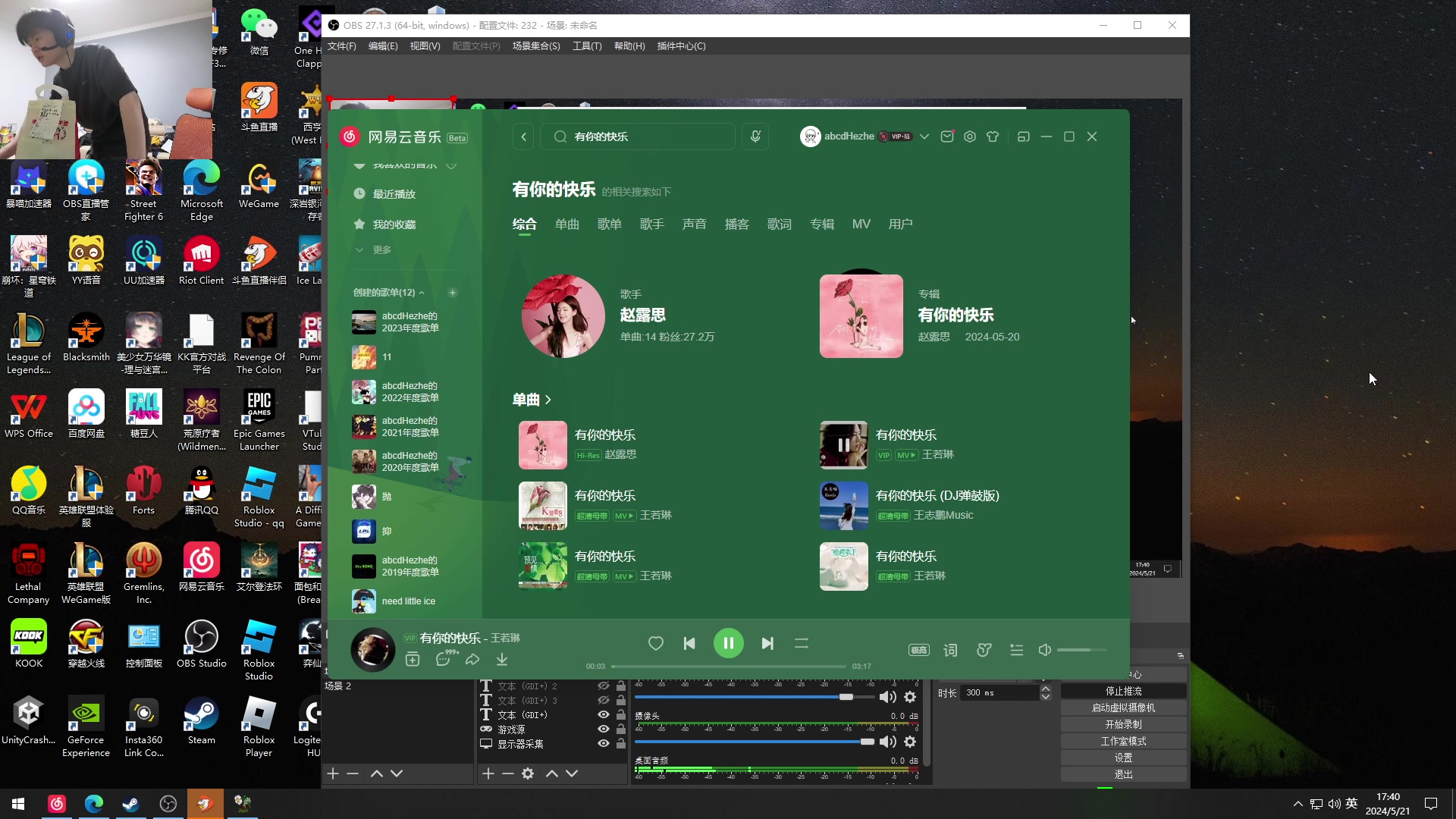Open the abcdHezhe account dropdown arrow
The height and width of the screenshot is (819, 1456).
(x=924, y=136)
